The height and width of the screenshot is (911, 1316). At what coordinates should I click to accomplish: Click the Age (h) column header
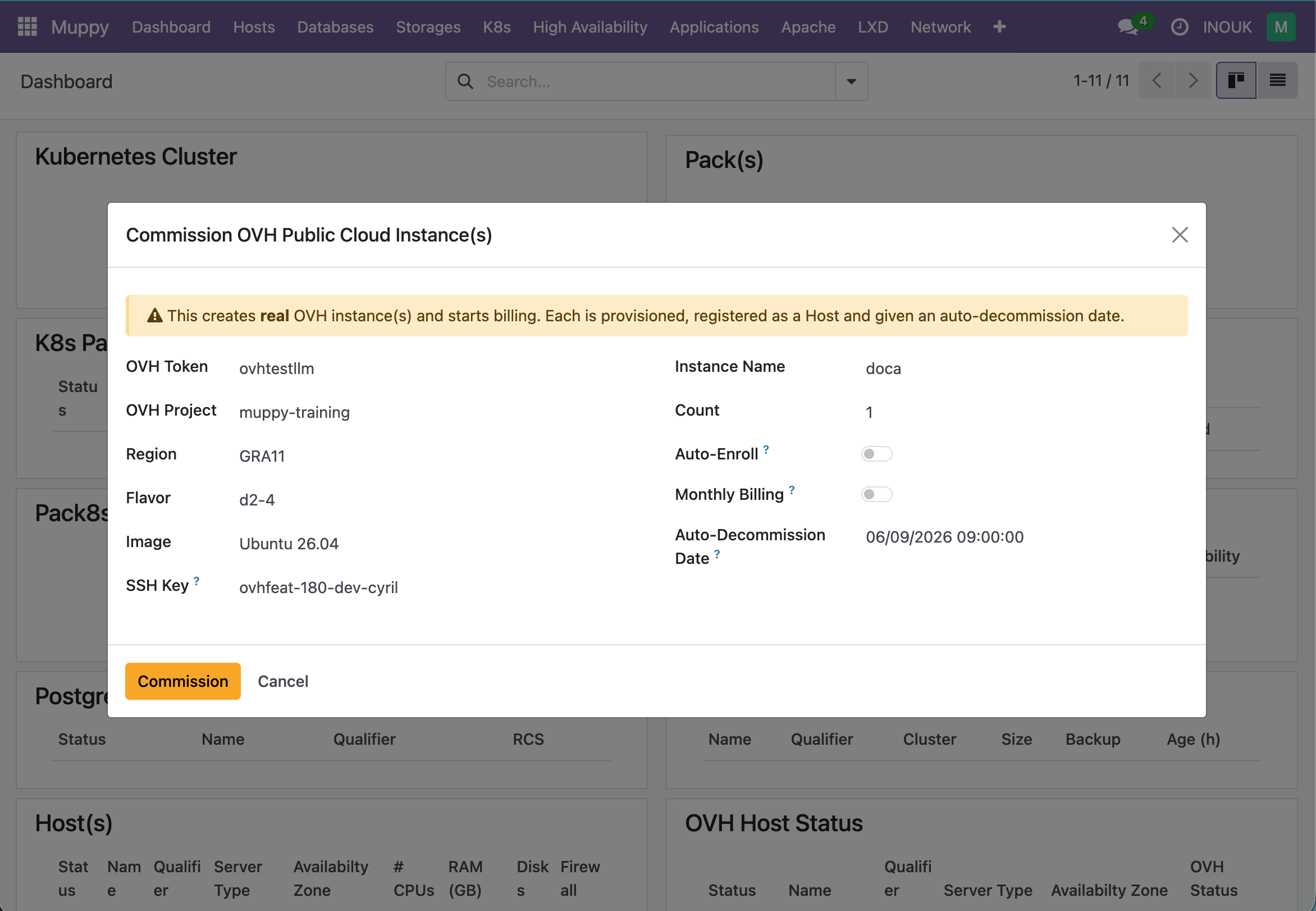(x=1194, y=739)
